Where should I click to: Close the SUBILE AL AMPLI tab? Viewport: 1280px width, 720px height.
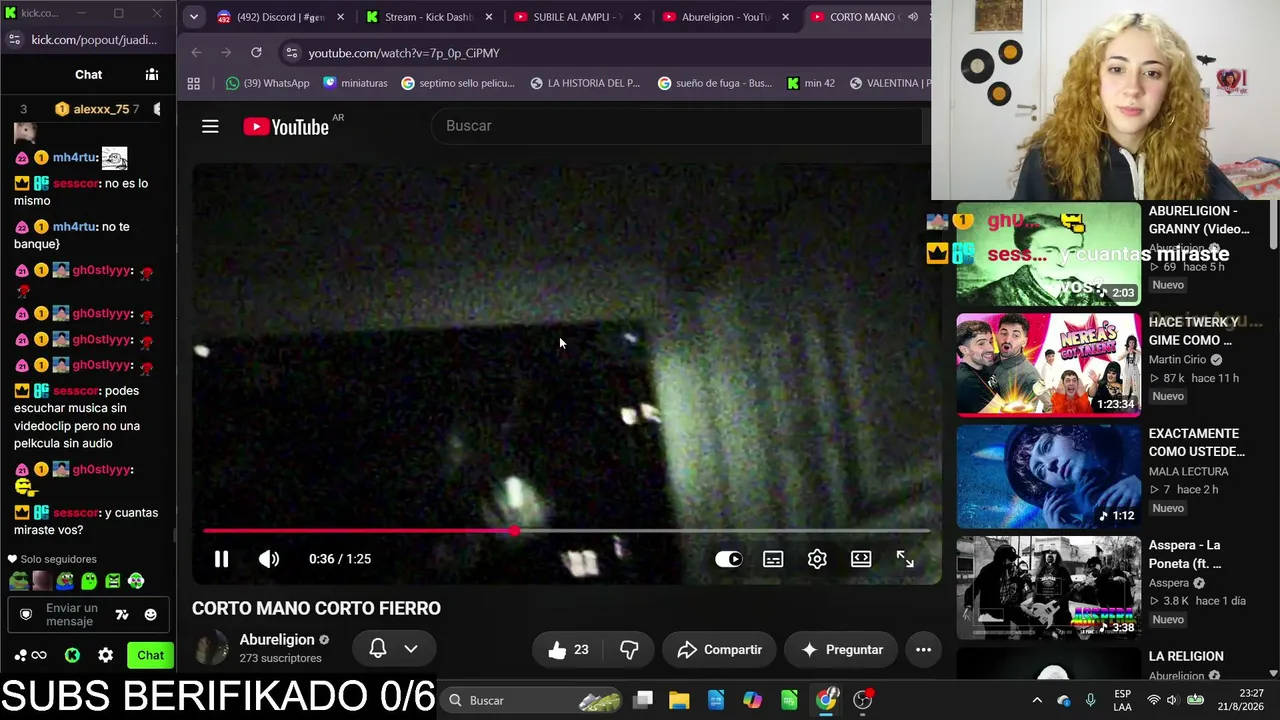coord(637,17)
